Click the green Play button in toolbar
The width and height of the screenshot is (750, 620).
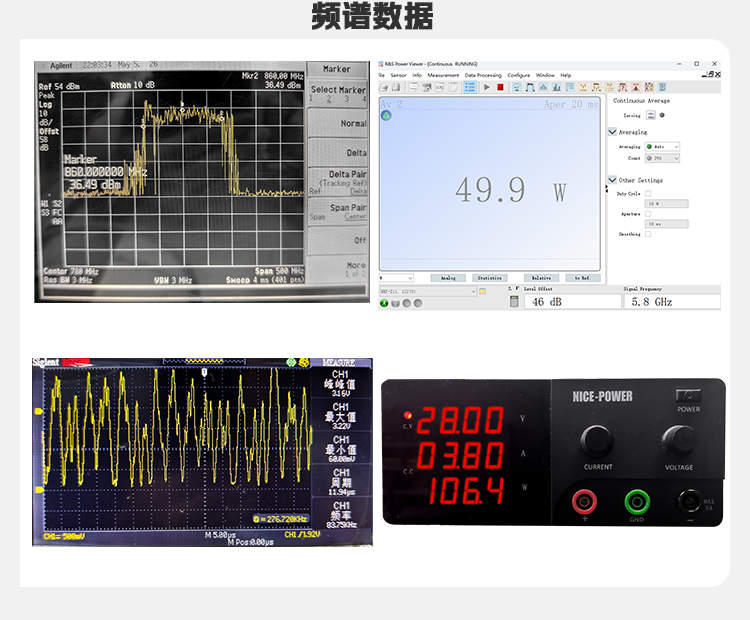pos(487,87)
